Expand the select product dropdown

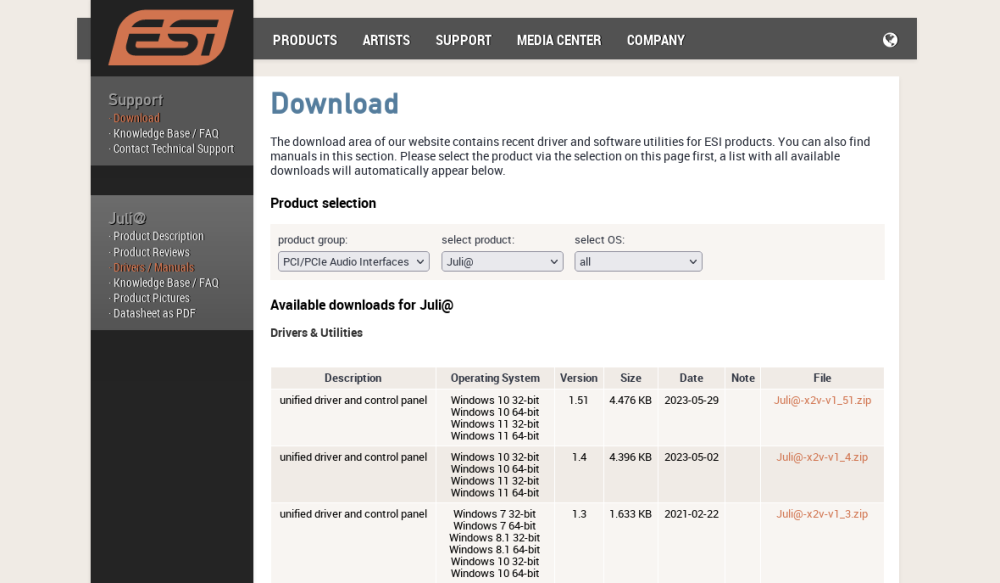pyautogui.click(x=502, y=262)
